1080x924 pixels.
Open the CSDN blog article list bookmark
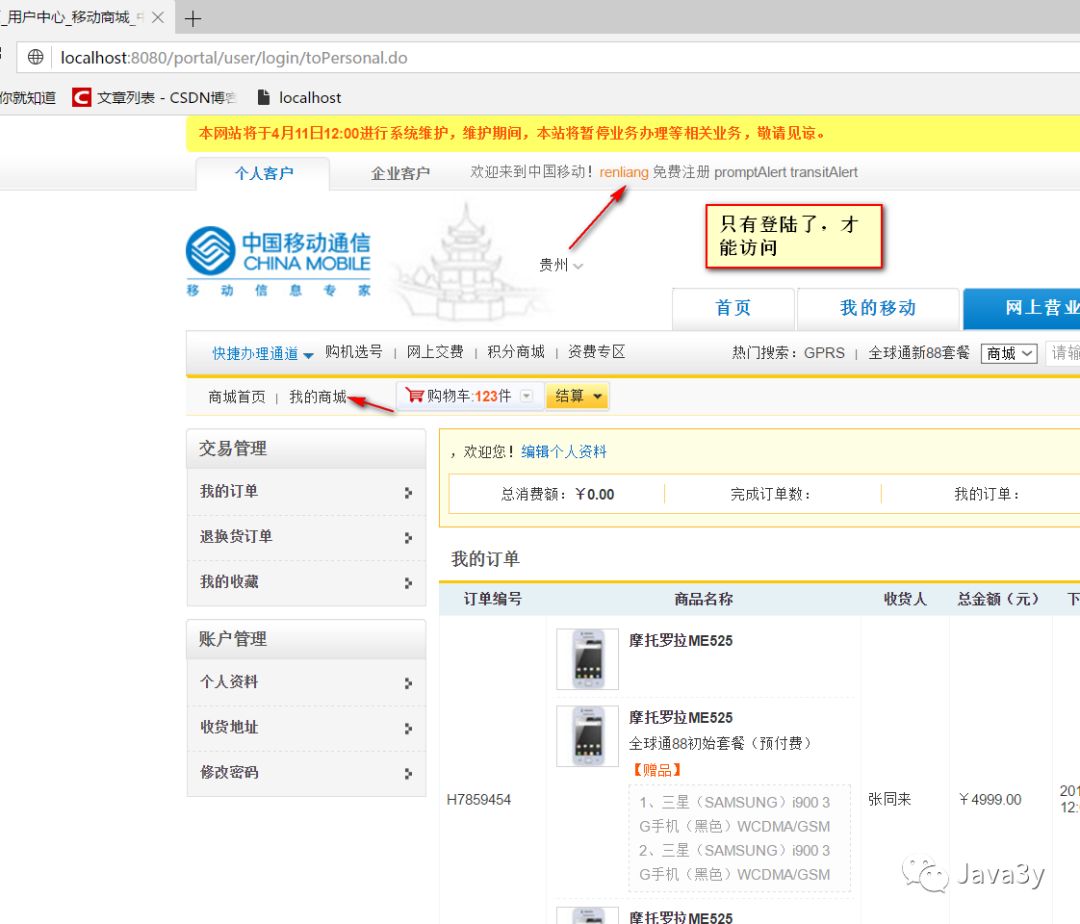pos(155,98)
